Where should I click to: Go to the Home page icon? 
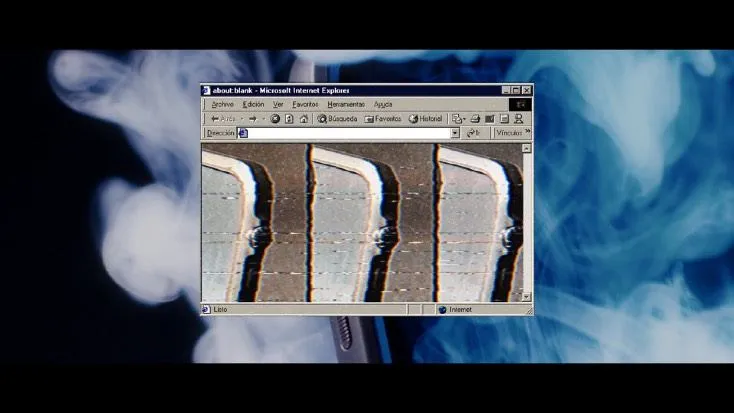pos(304,119)
